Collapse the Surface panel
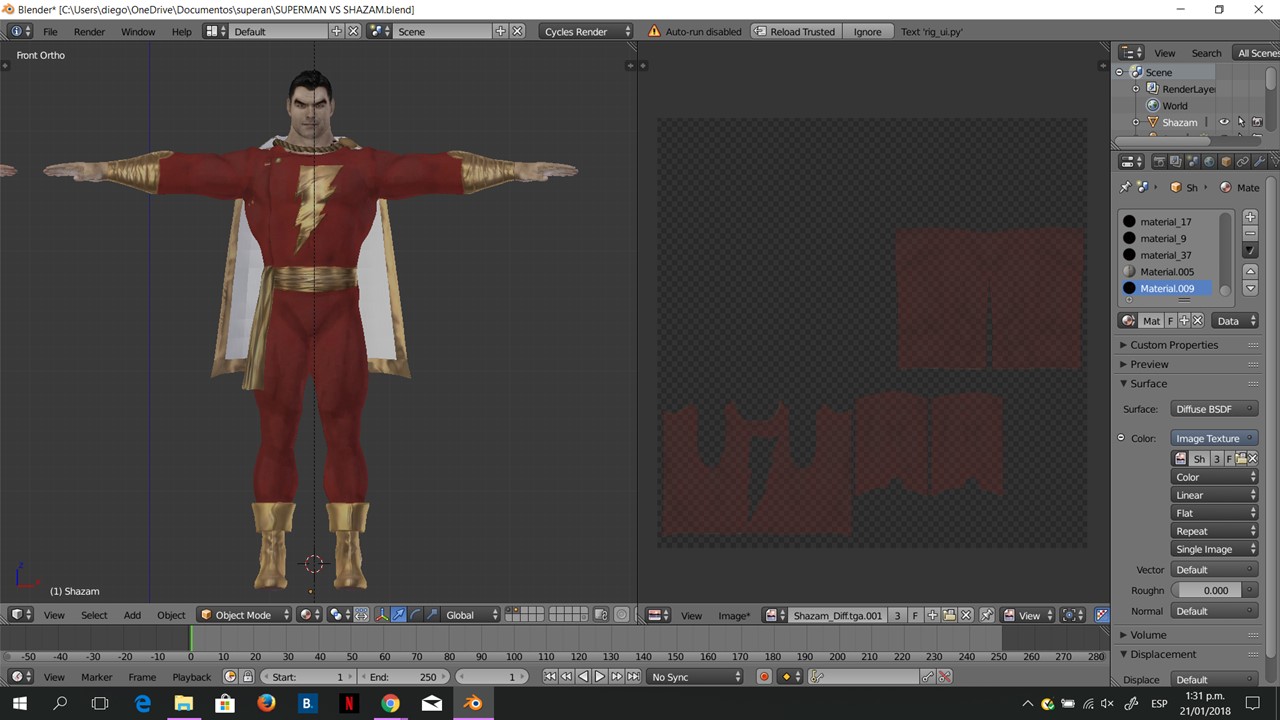1280x720 pixels. 1148,384
